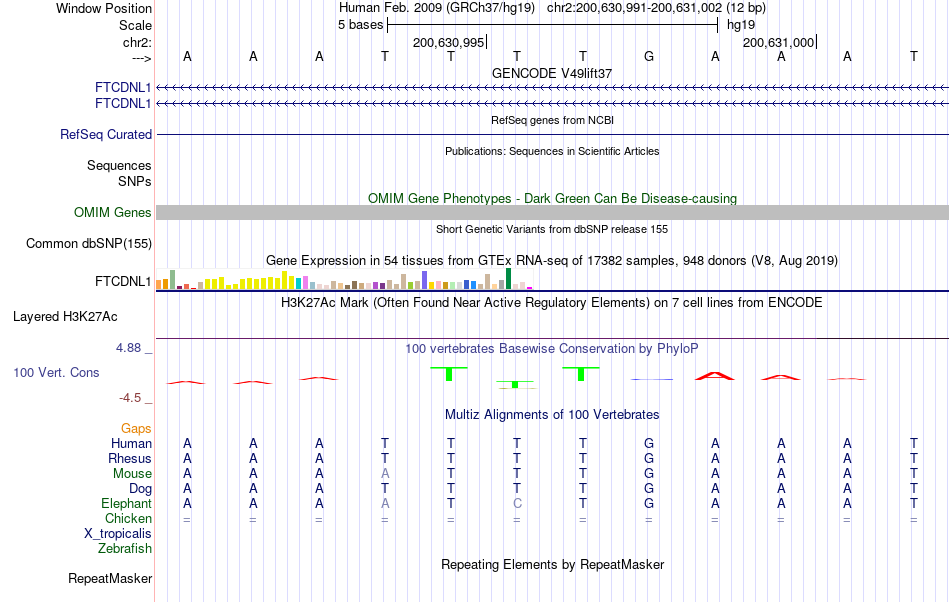Screen dimensions: 950x602
Task: Click the Mouse species row label
Action: click(132, 474)
